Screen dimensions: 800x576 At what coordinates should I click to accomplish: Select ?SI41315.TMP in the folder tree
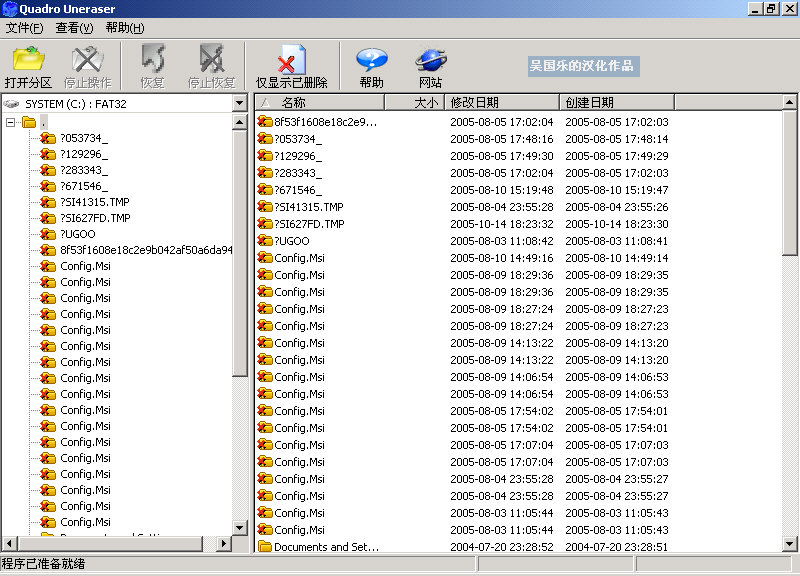(95, 202)
